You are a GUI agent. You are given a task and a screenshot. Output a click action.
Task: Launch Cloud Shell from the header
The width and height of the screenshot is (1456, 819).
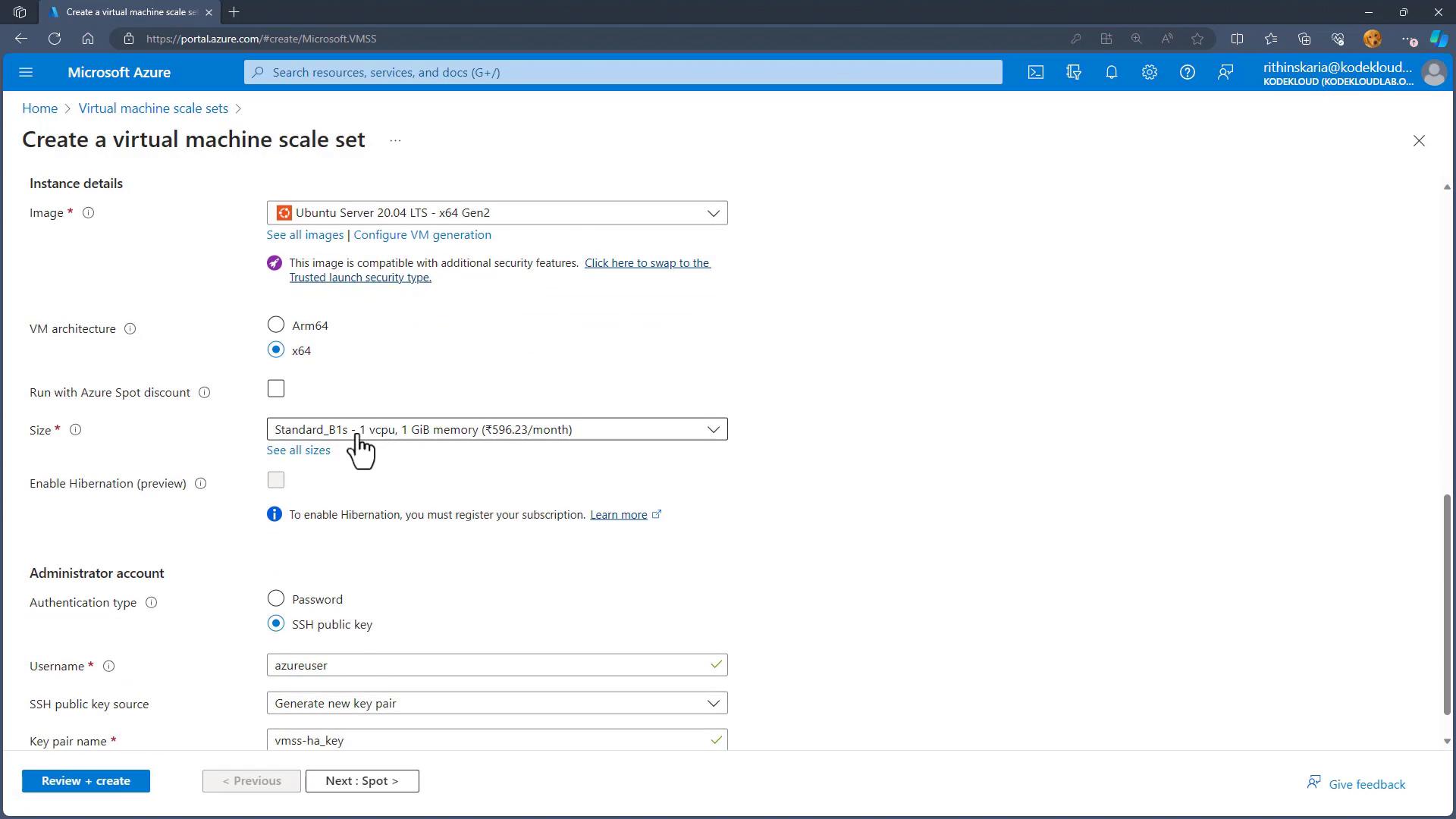pyautogui.click(x=1035, y=72)
